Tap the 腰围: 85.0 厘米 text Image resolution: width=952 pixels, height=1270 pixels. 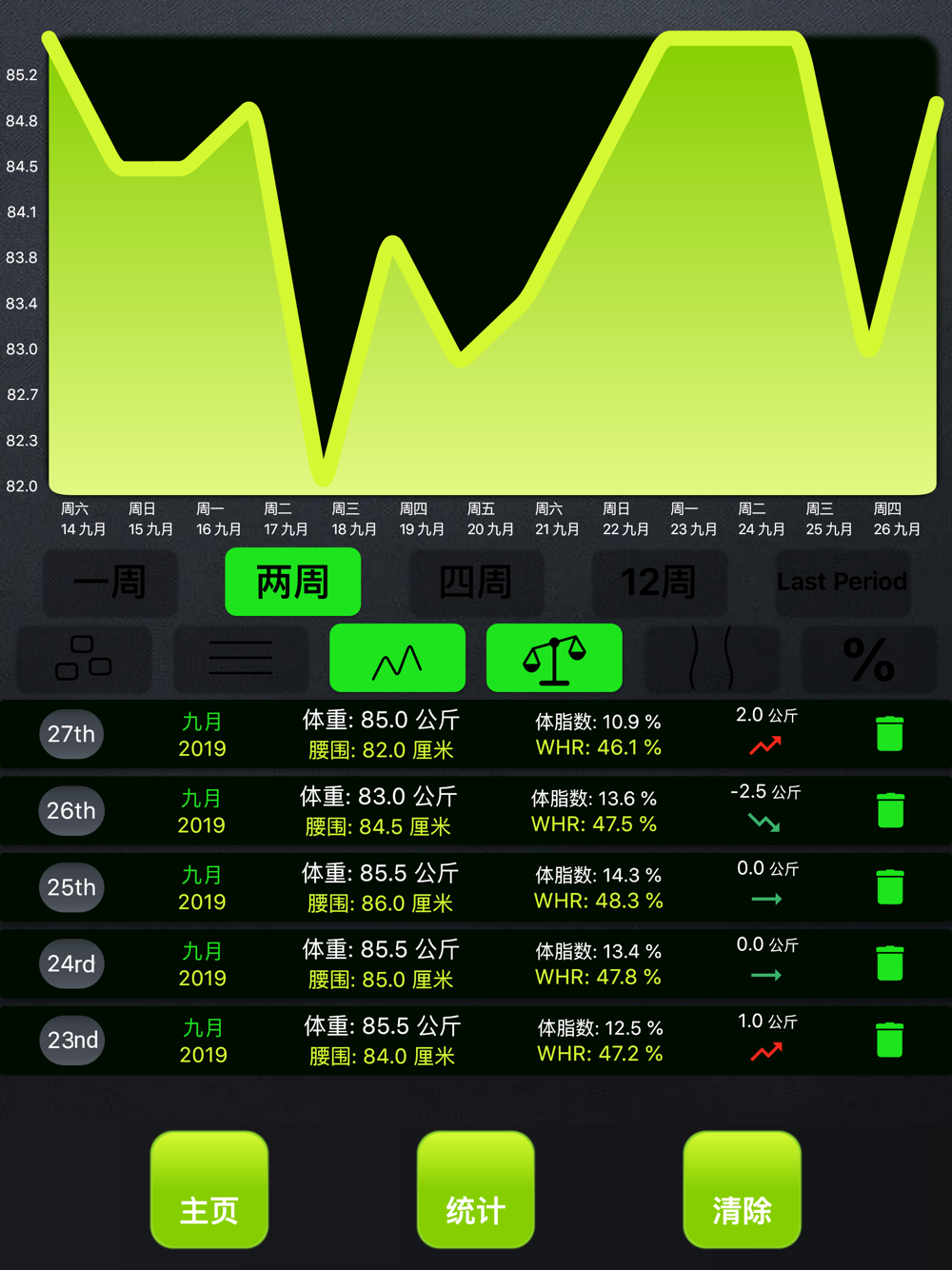click(381, 979)
